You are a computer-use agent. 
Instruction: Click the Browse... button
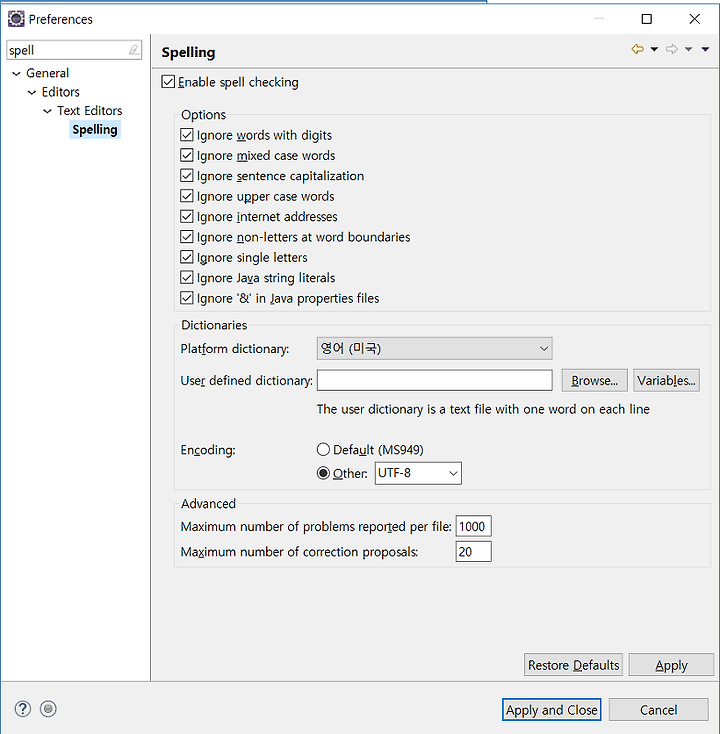click(x=595, y=381)
